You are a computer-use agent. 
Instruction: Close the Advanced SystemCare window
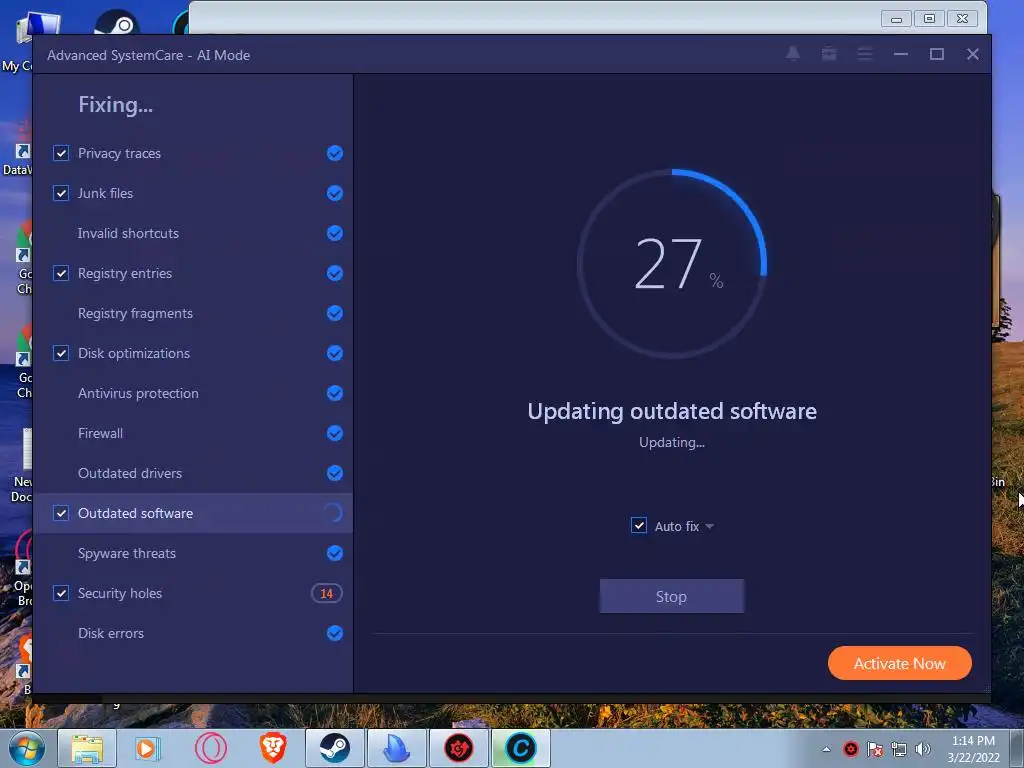coord(972,54)
